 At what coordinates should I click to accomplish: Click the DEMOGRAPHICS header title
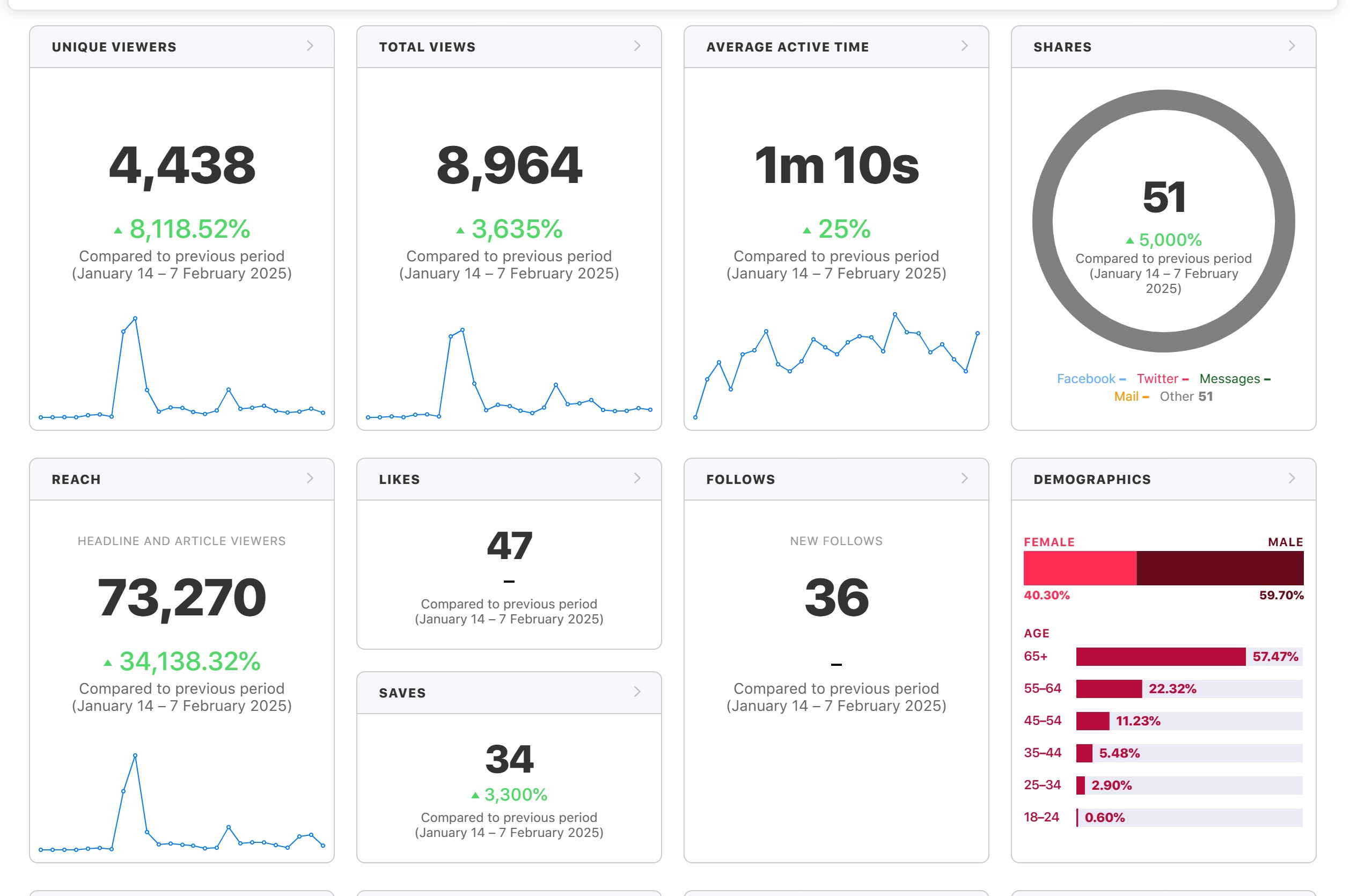pyautogui.click(x=1092, y=480)
